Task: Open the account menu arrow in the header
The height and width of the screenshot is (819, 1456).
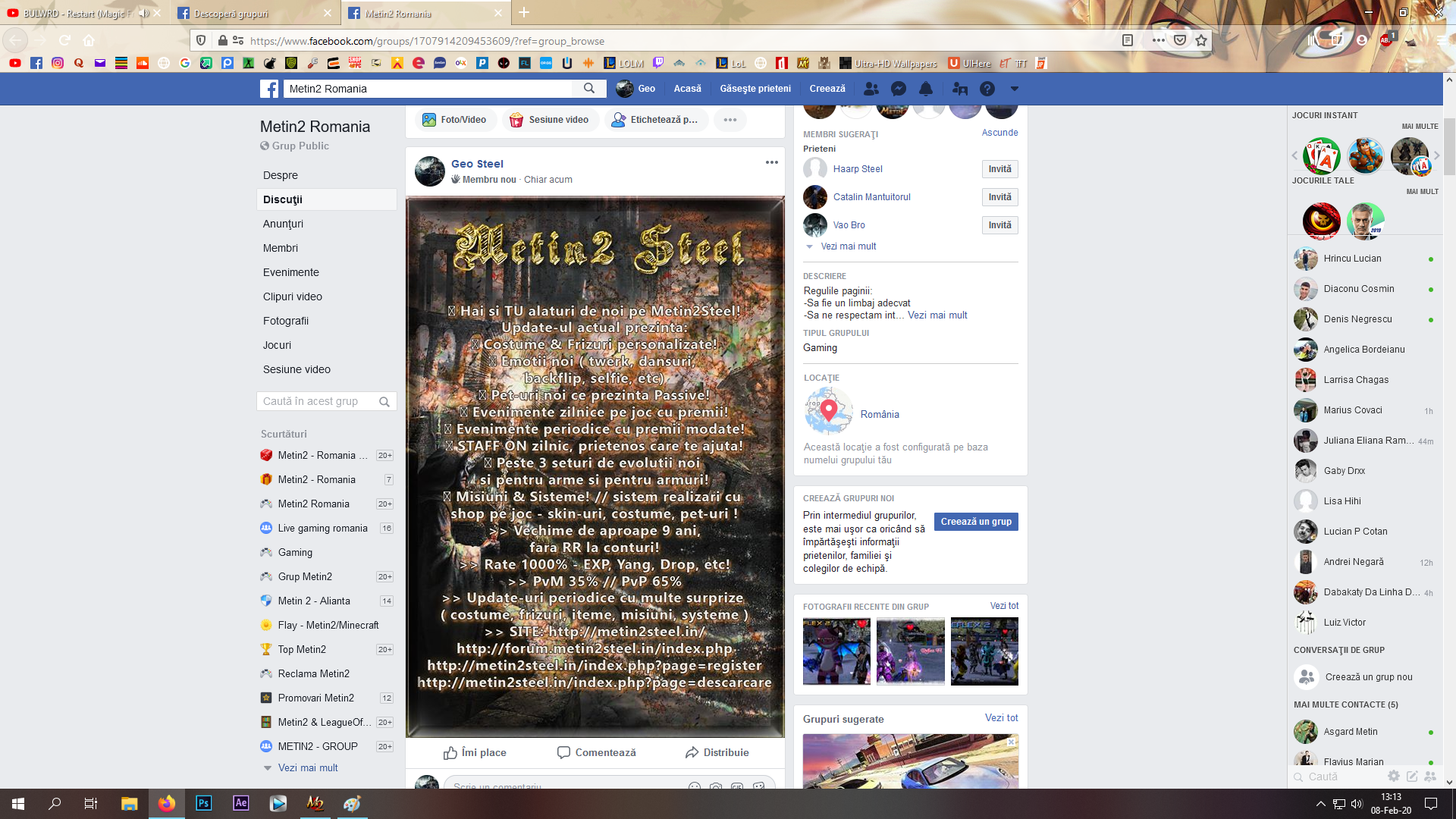Action: click(x=1014, y=89)
